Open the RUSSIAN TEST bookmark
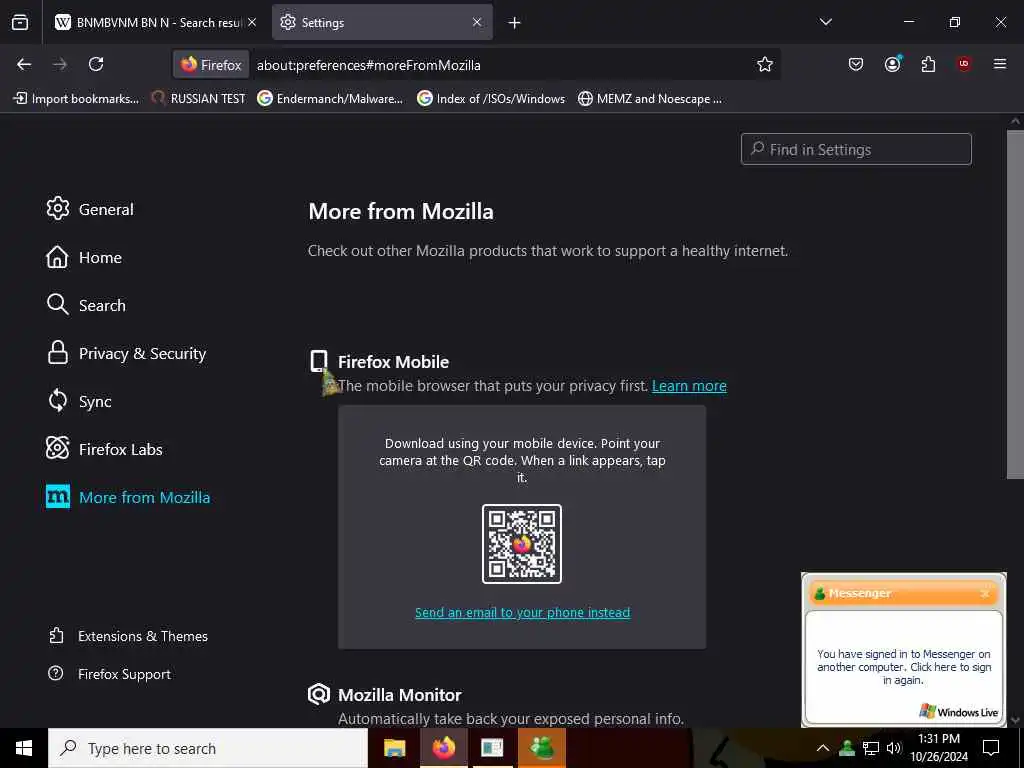Viewport: 1024px width, 768px height. coord(199,99)
